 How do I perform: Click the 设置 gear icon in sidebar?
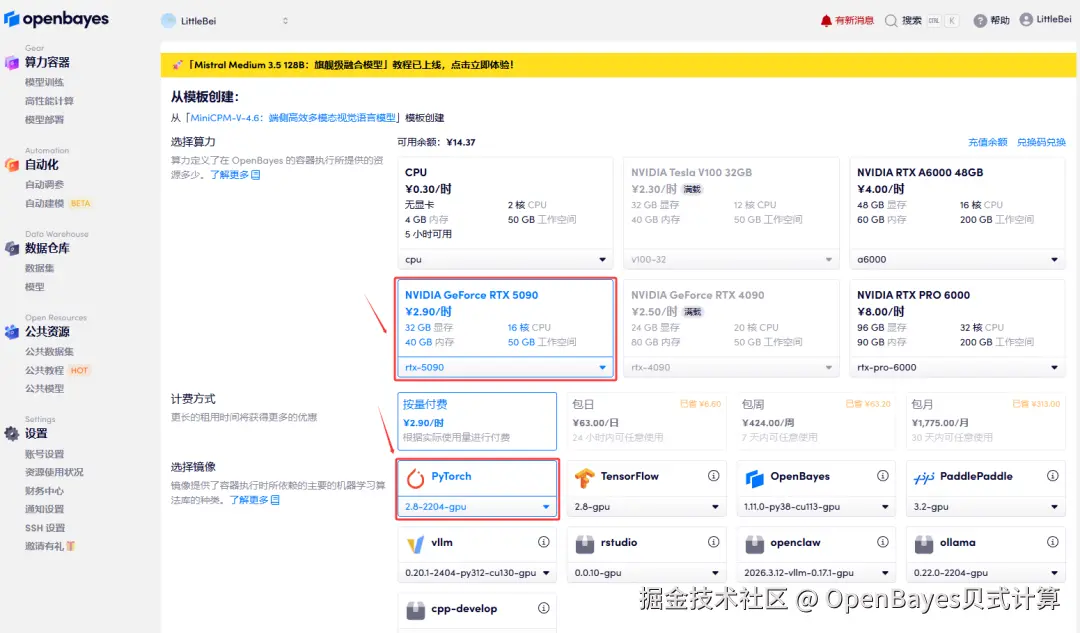click(x=12, y=433)
